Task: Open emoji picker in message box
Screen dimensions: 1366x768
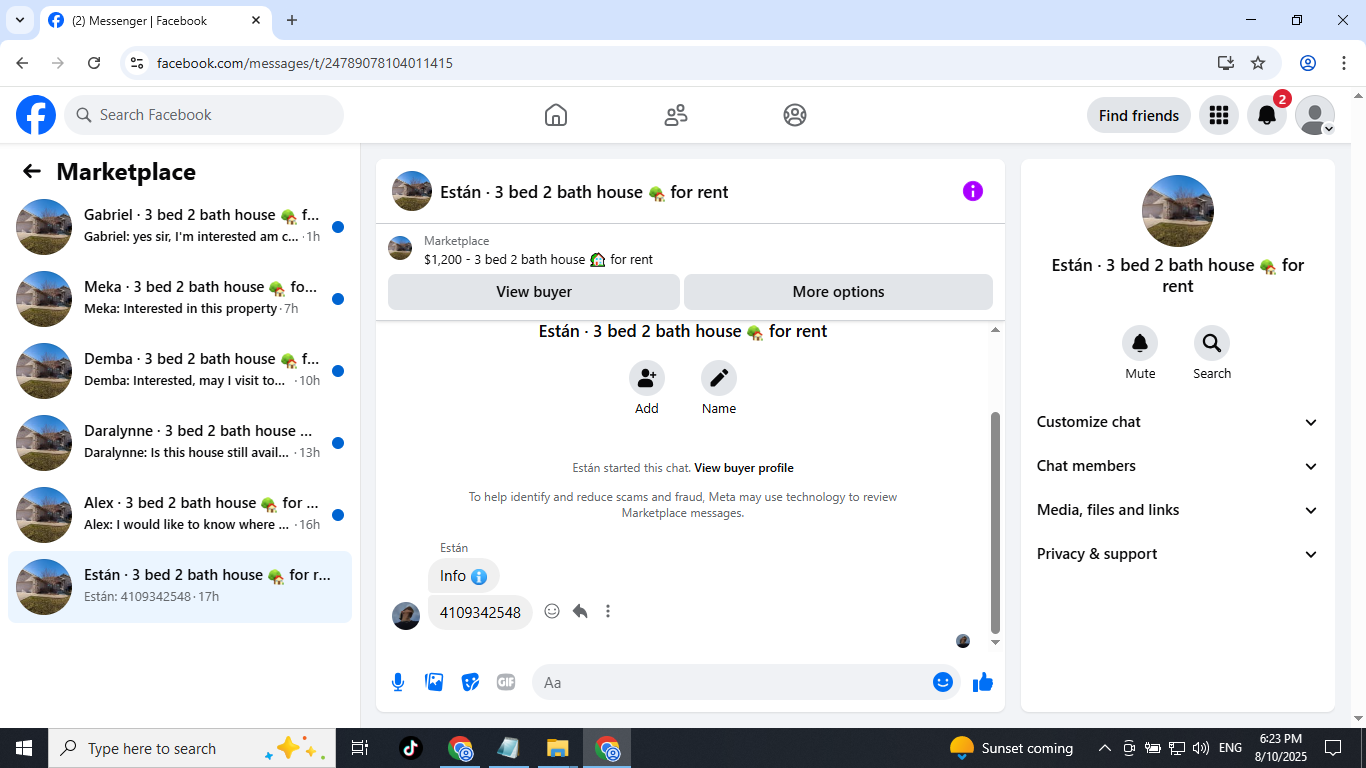Action: pyautogui.click(x=942, y=682)
